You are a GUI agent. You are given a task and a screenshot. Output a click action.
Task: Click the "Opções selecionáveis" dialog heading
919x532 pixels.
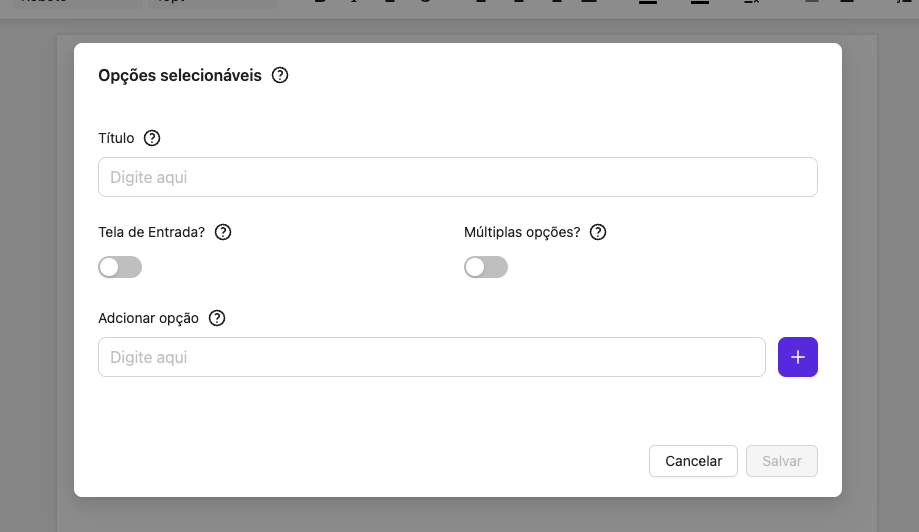click(x=180, y=75)
